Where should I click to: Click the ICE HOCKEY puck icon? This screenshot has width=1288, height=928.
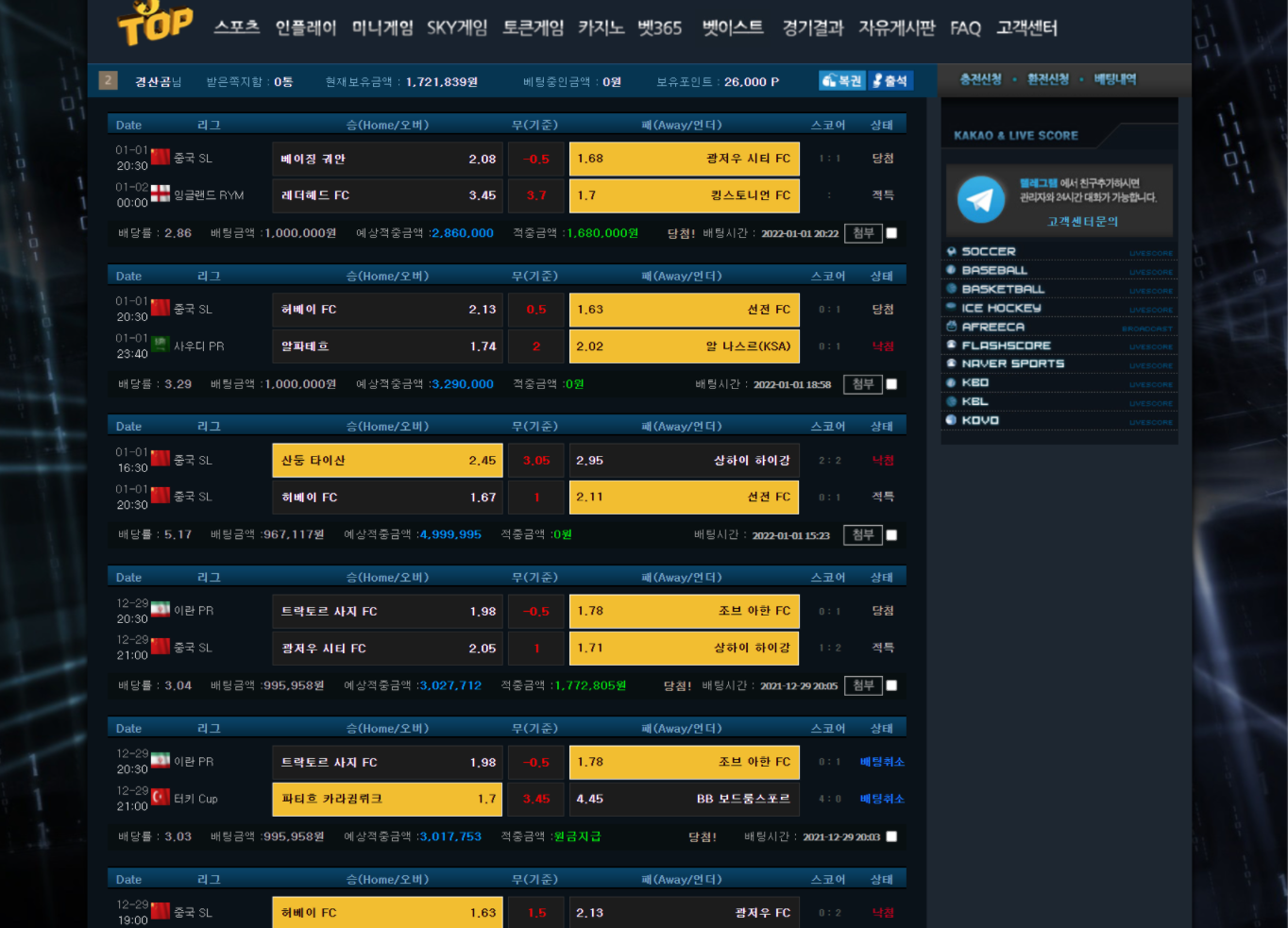(952, 308)
